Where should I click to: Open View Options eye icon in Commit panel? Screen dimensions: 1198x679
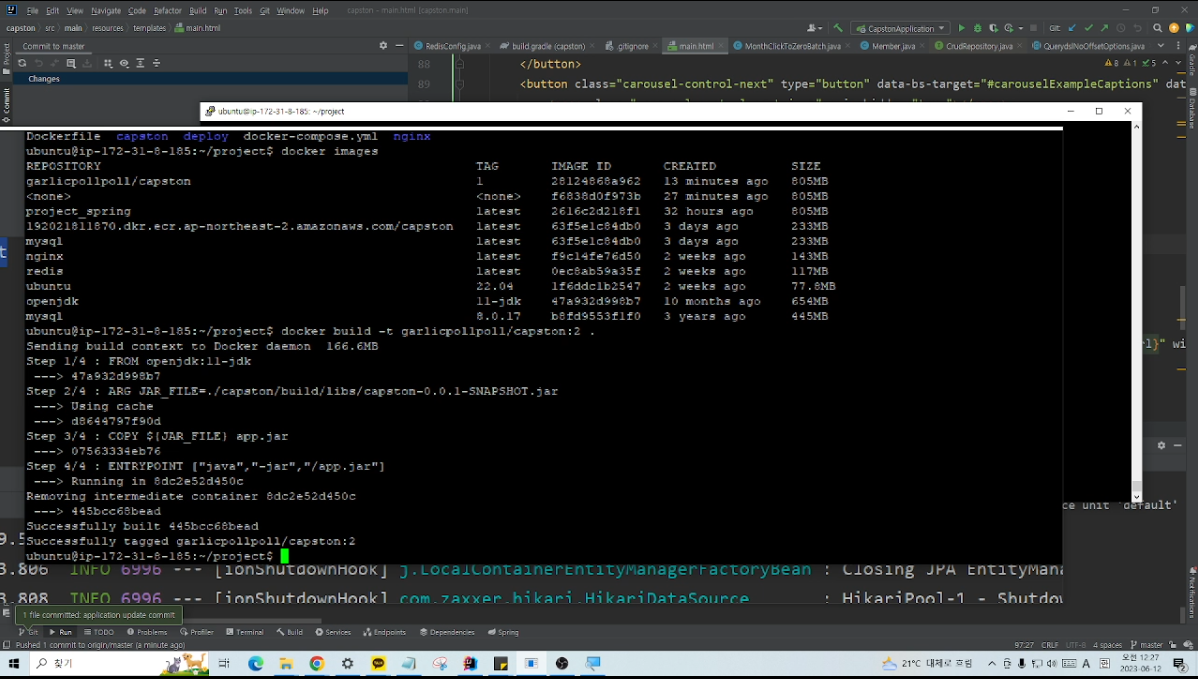[124, 63]
